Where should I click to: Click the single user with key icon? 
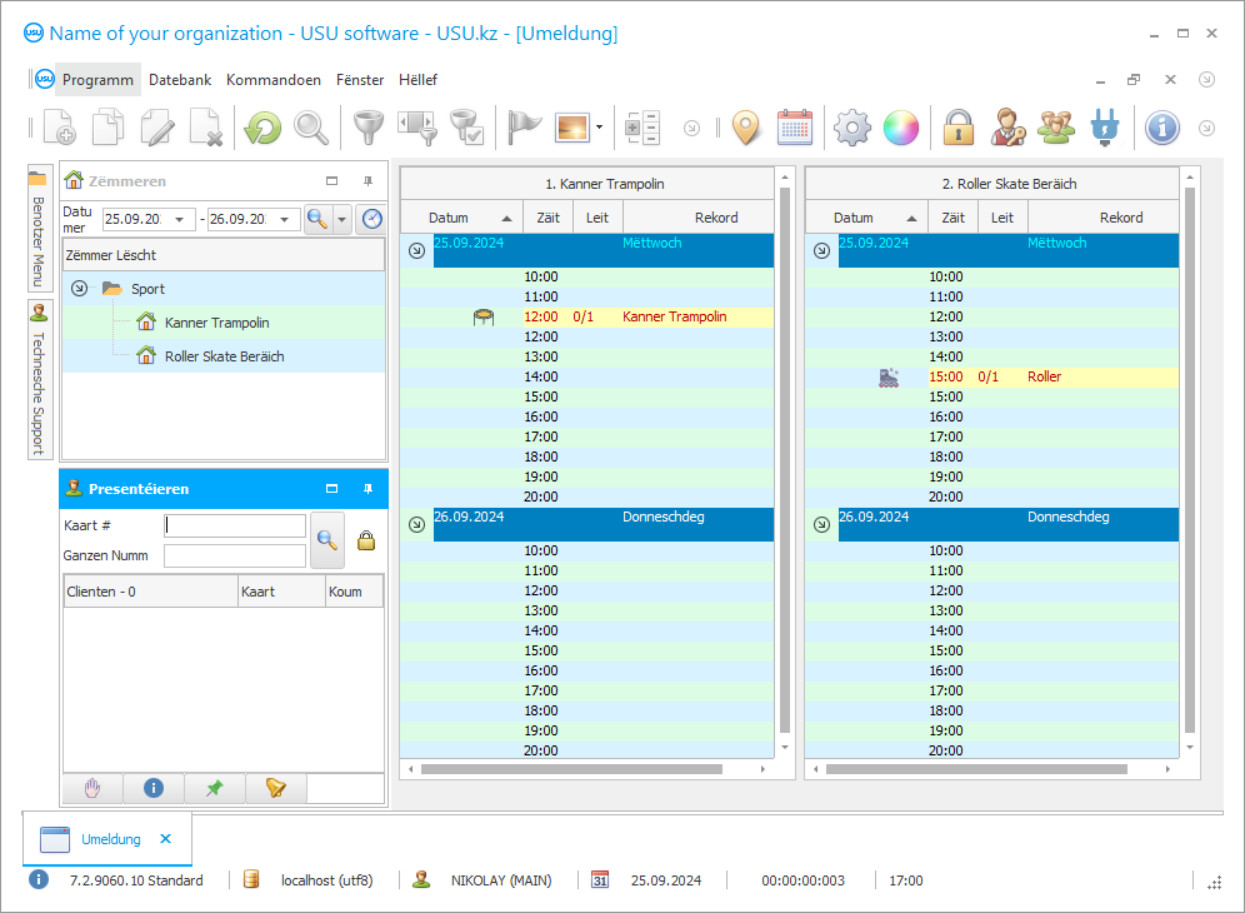[x=1007, y=128]
